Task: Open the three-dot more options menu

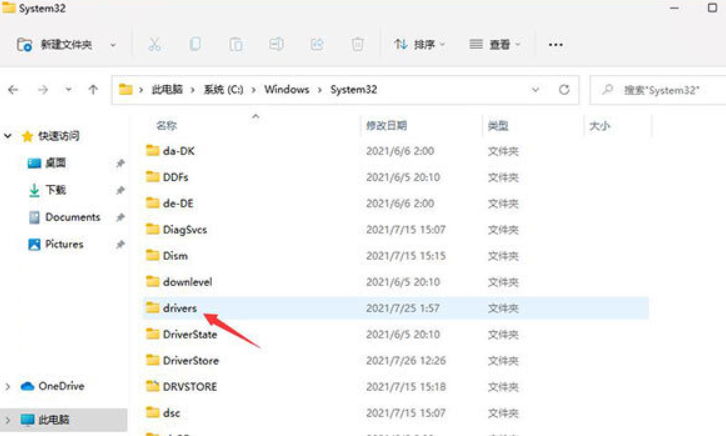Action: click(556, 45)
